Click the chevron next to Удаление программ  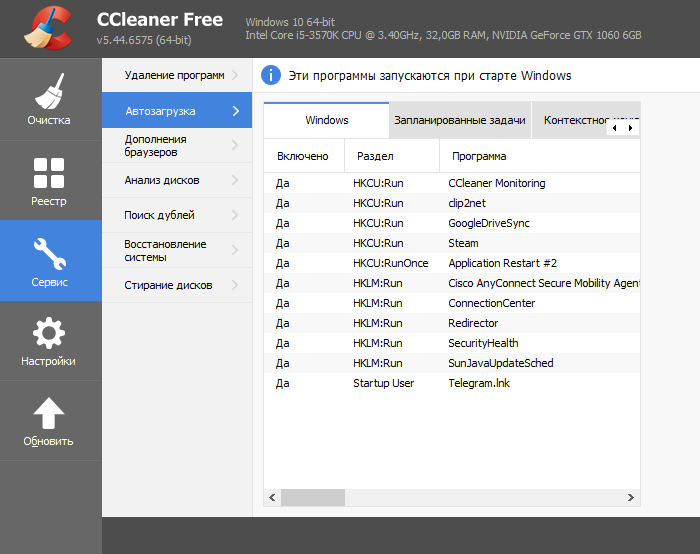click(235, 75)
